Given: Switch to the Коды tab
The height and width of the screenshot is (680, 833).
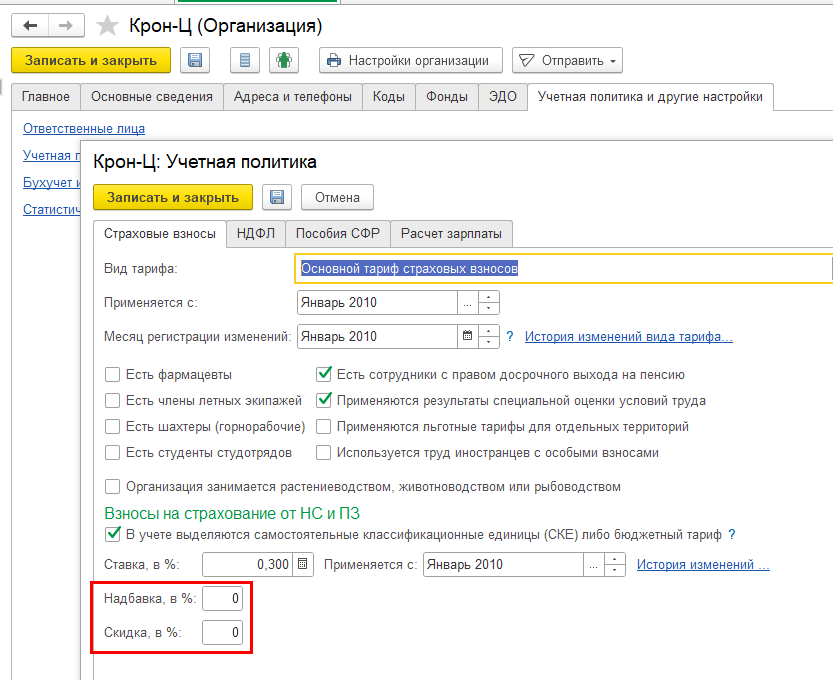Looking at the screenshot, I should [389, 97].
